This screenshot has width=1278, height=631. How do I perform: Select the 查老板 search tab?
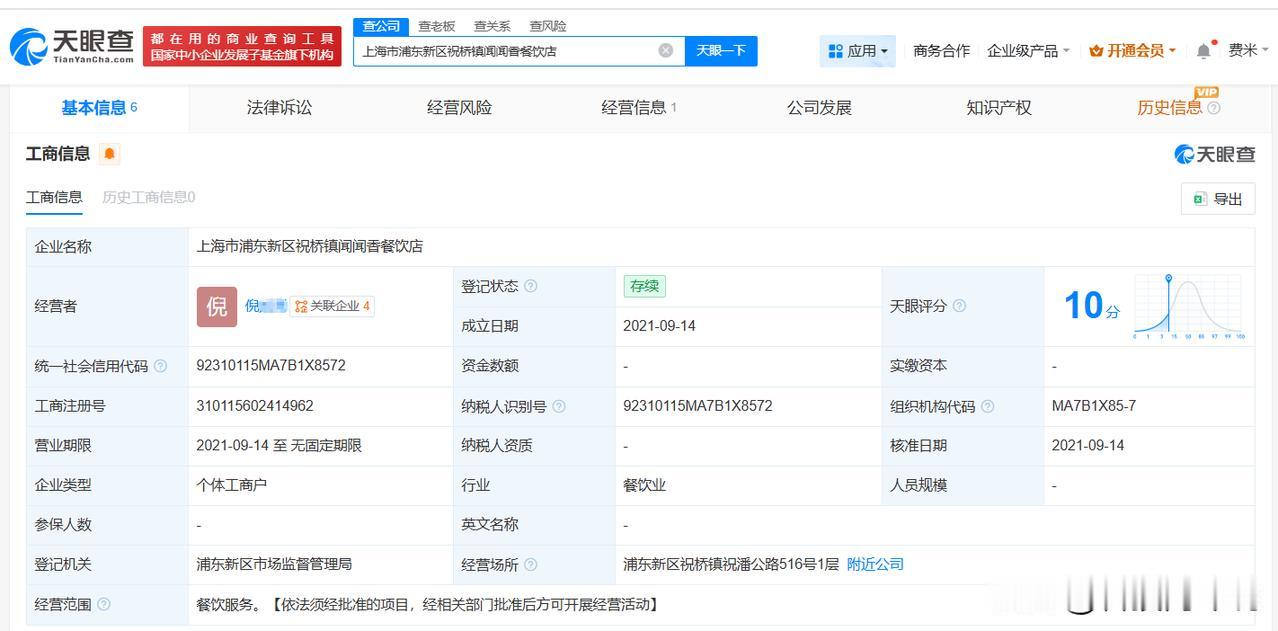coord(437,26)
